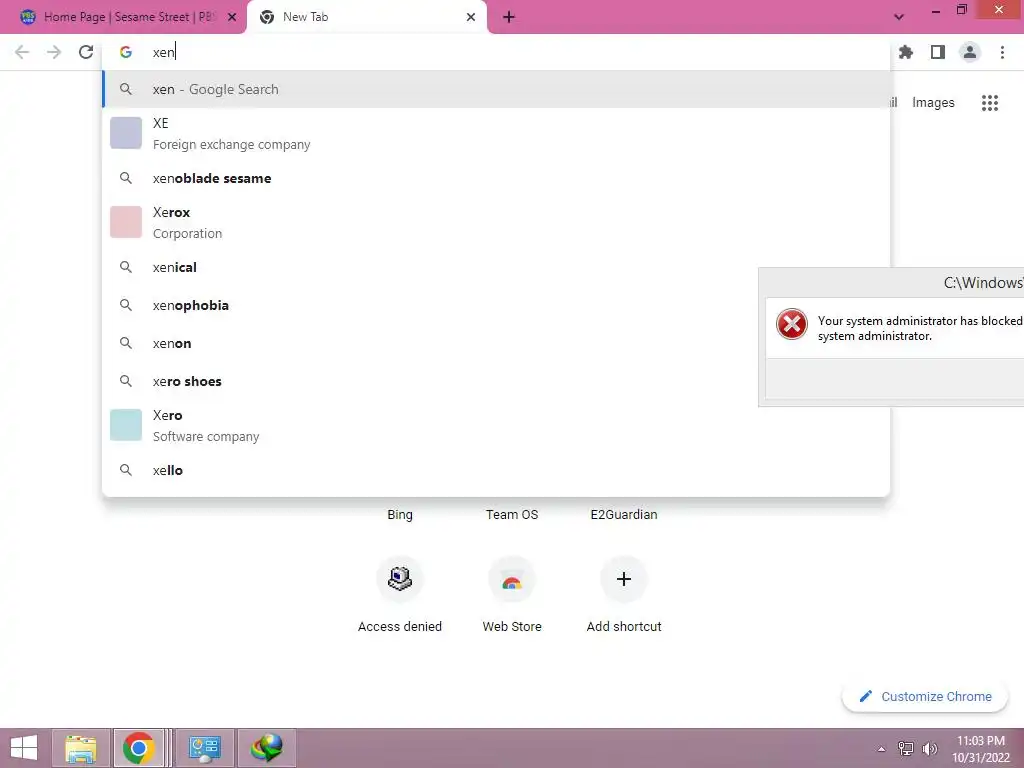Select the Xero software company suggestion
Viewport: 1024px width, 768px height.
(496, 425)
